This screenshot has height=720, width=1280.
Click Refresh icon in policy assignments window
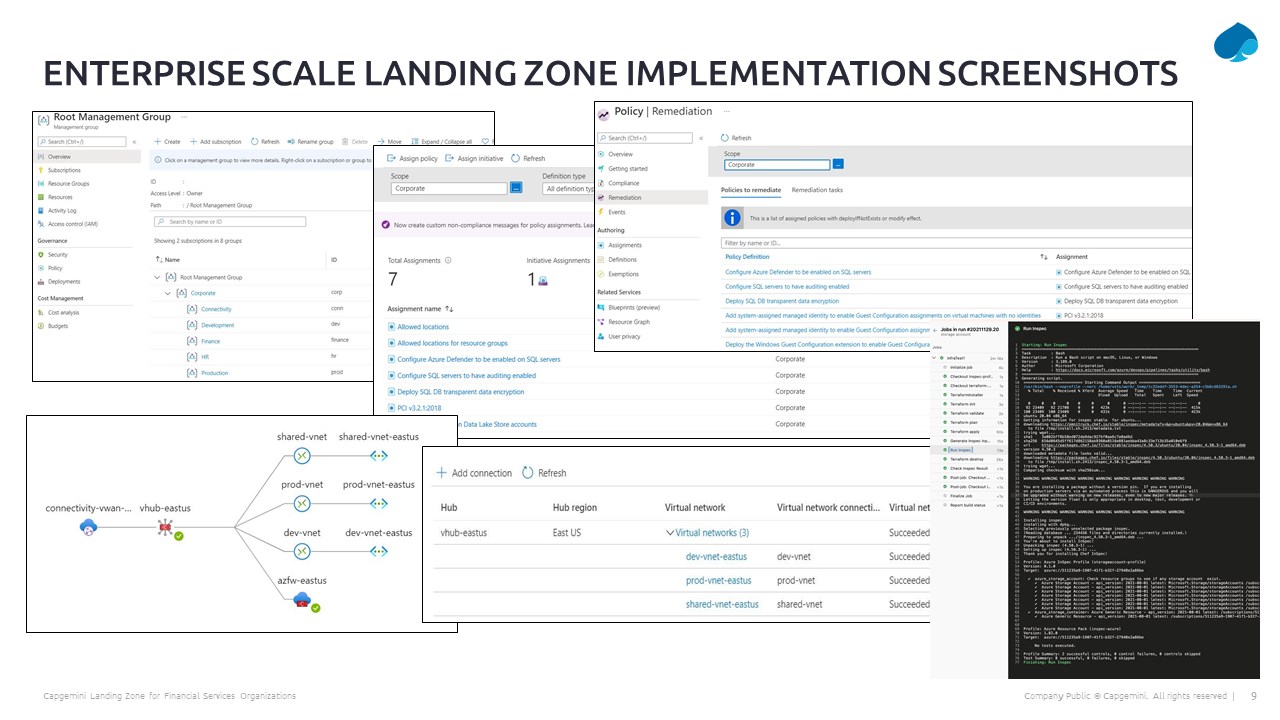coord(515,158)
